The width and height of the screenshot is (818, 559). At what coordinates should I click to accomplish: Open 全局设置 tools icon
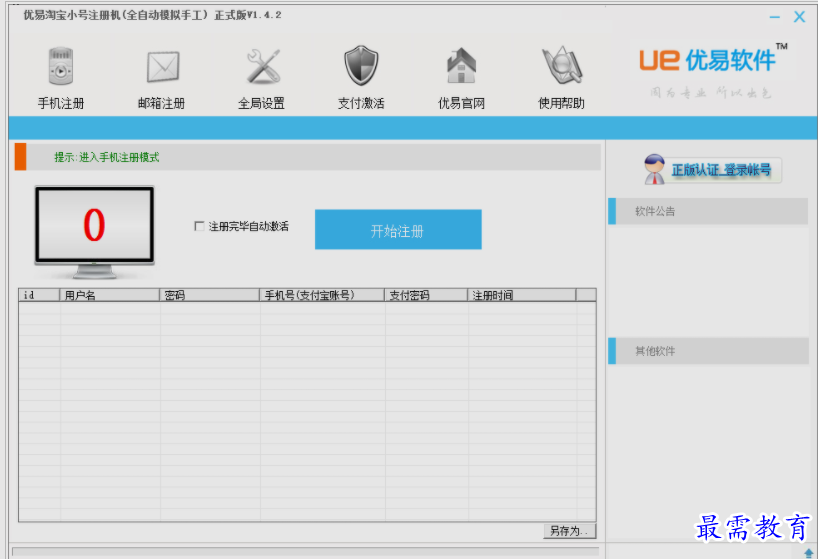tap(263, 67)
